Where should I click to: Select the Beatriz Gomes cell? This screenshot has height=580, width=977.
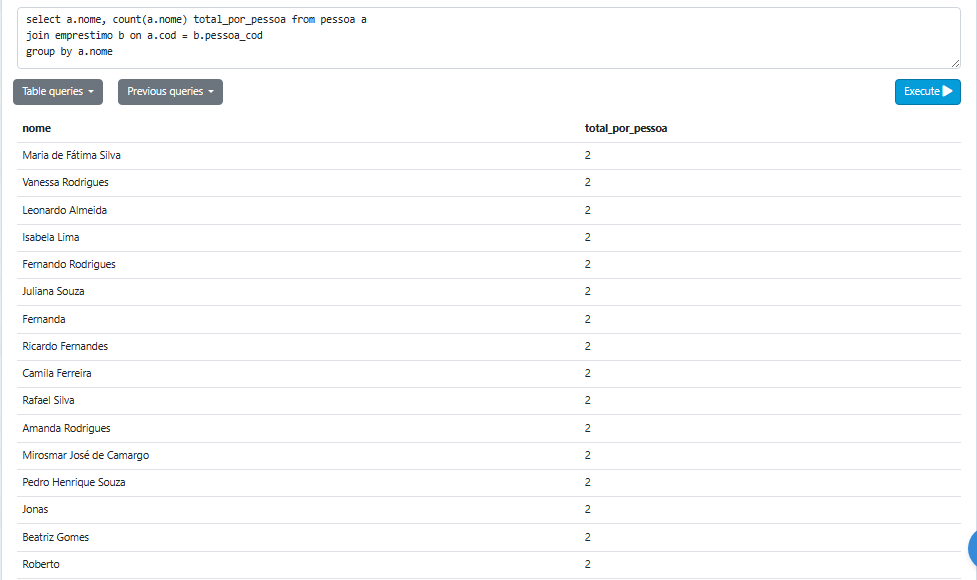coord(56,537)
